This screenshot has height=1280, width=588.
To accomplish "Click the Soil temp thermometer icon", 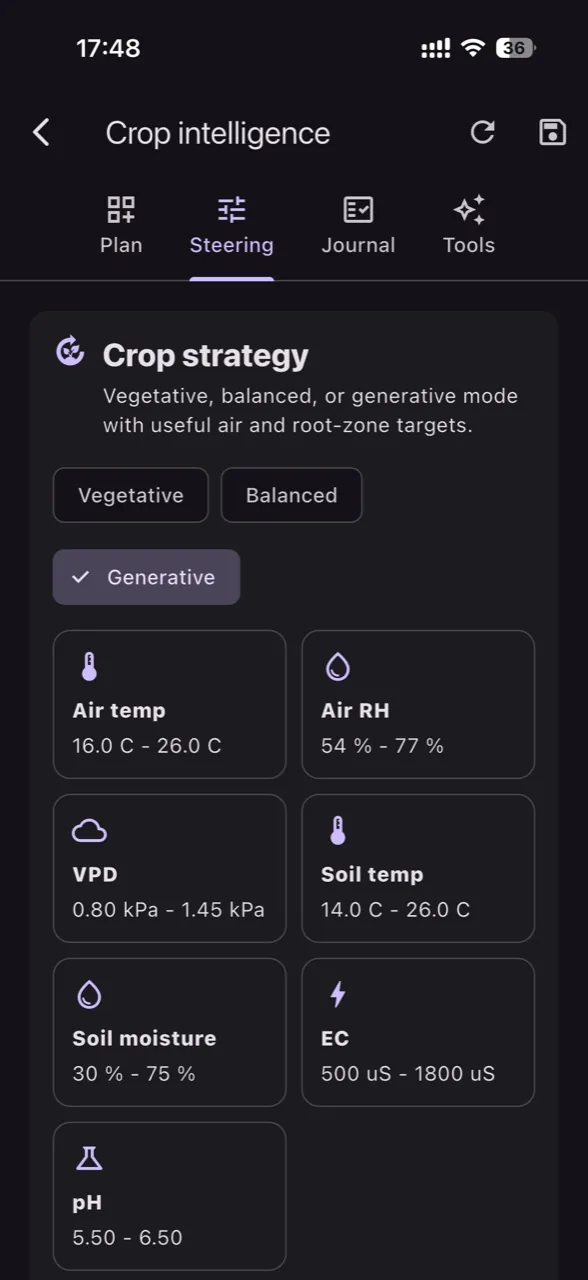I will click(x=338, y=830).
